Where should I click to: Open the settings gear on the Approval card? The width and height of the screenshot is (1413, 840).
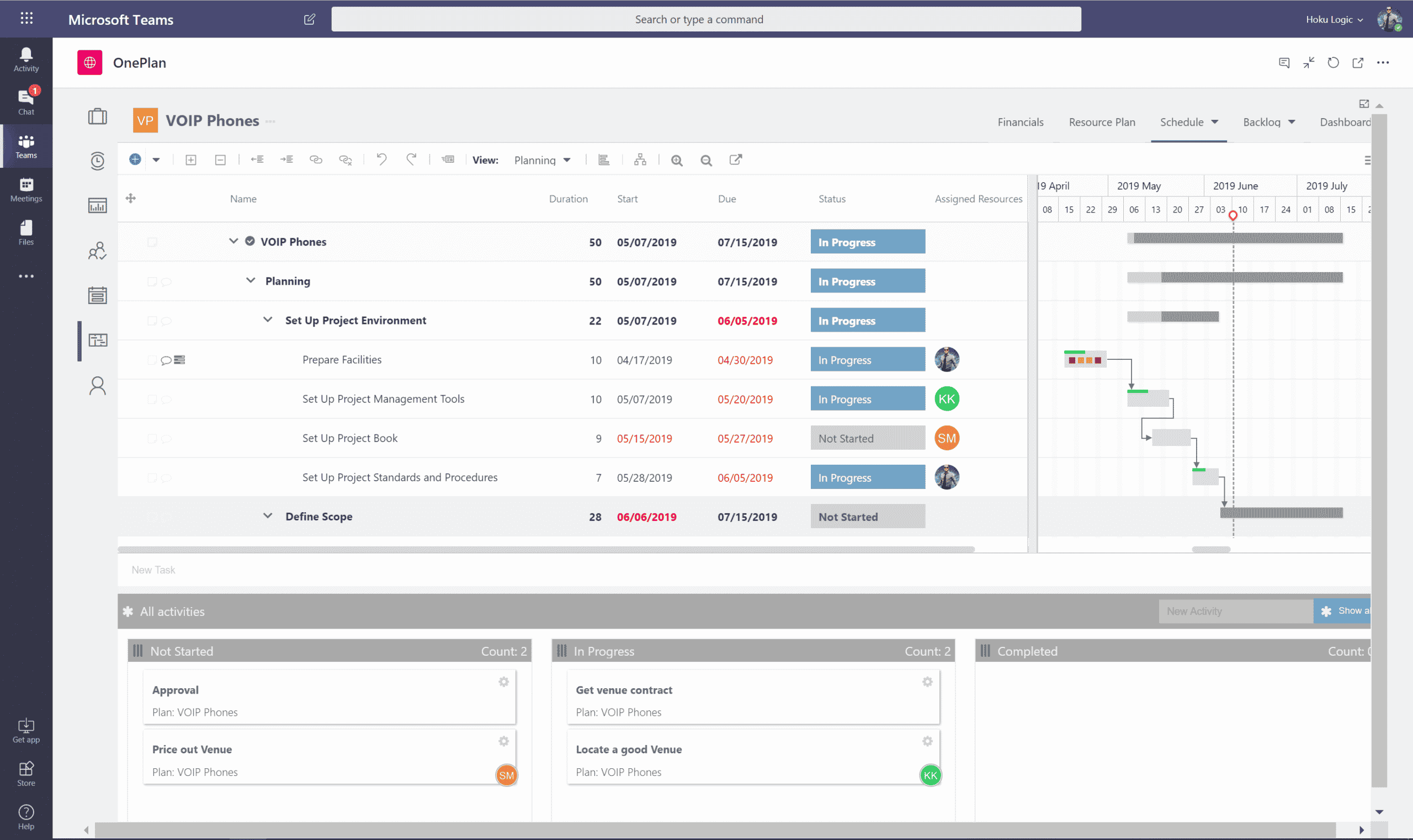point(504,682)
